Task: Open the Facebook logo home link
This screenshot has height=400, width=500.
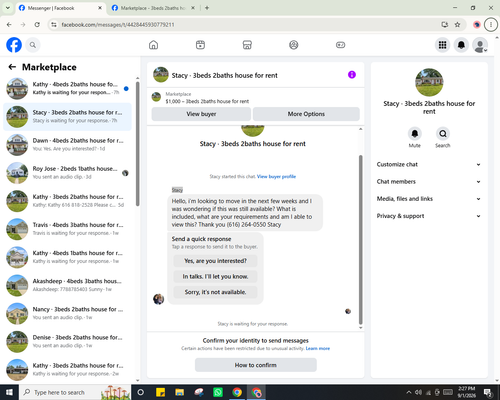Action: click(x=14, y=45)
